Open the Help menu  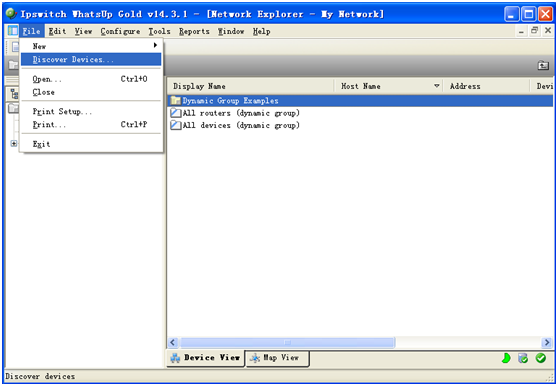coord(262,31)
